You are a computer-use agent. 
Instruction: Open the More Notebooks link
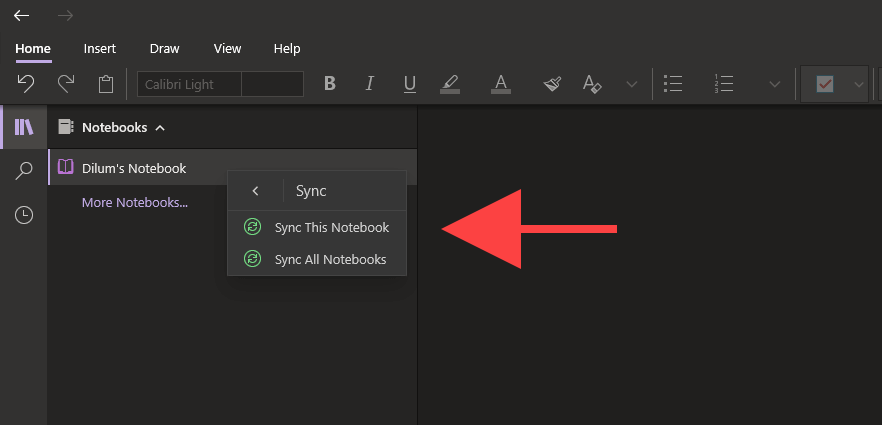pos(135,202)
